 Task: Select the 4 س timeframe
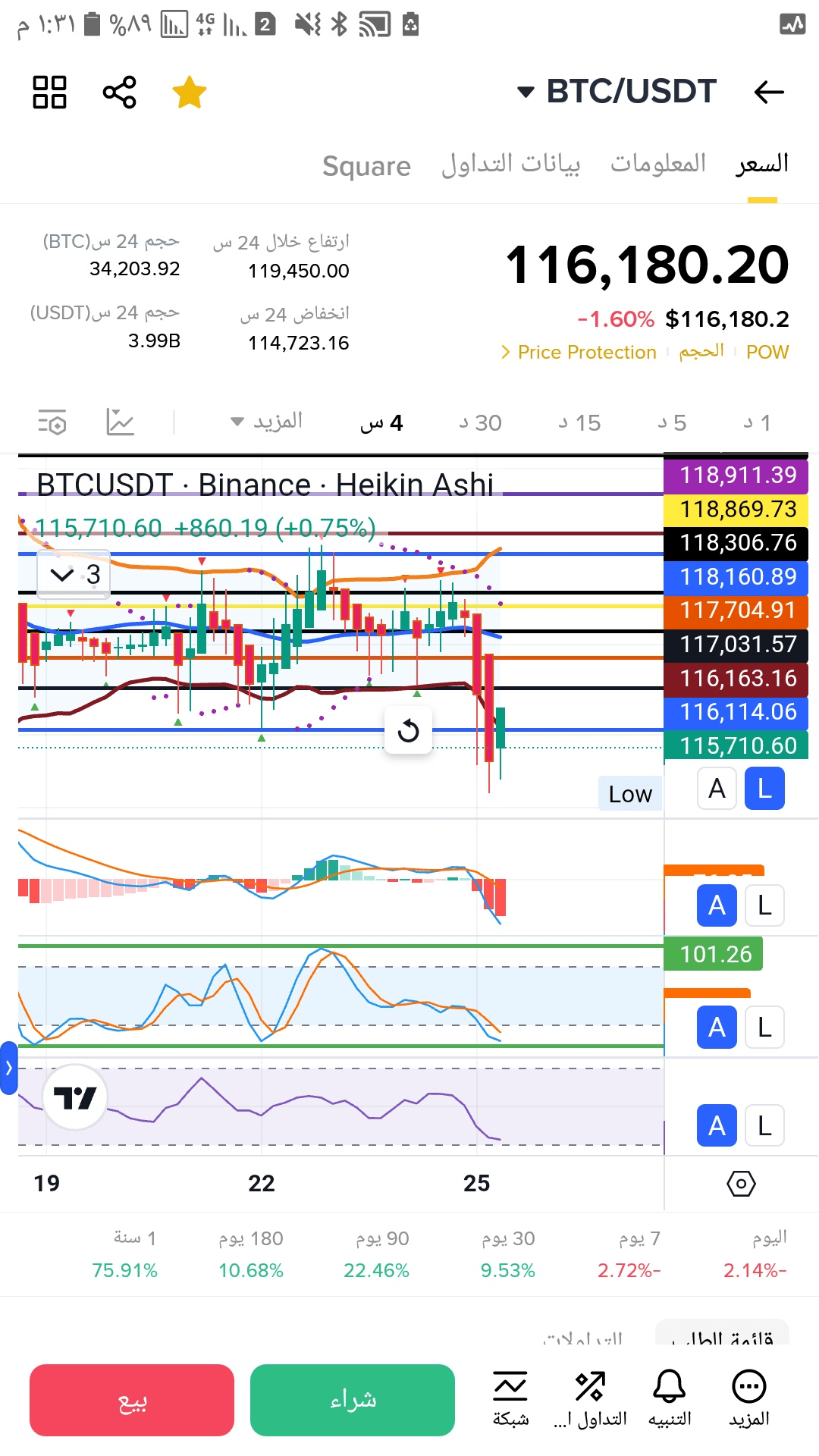[381, 423]
